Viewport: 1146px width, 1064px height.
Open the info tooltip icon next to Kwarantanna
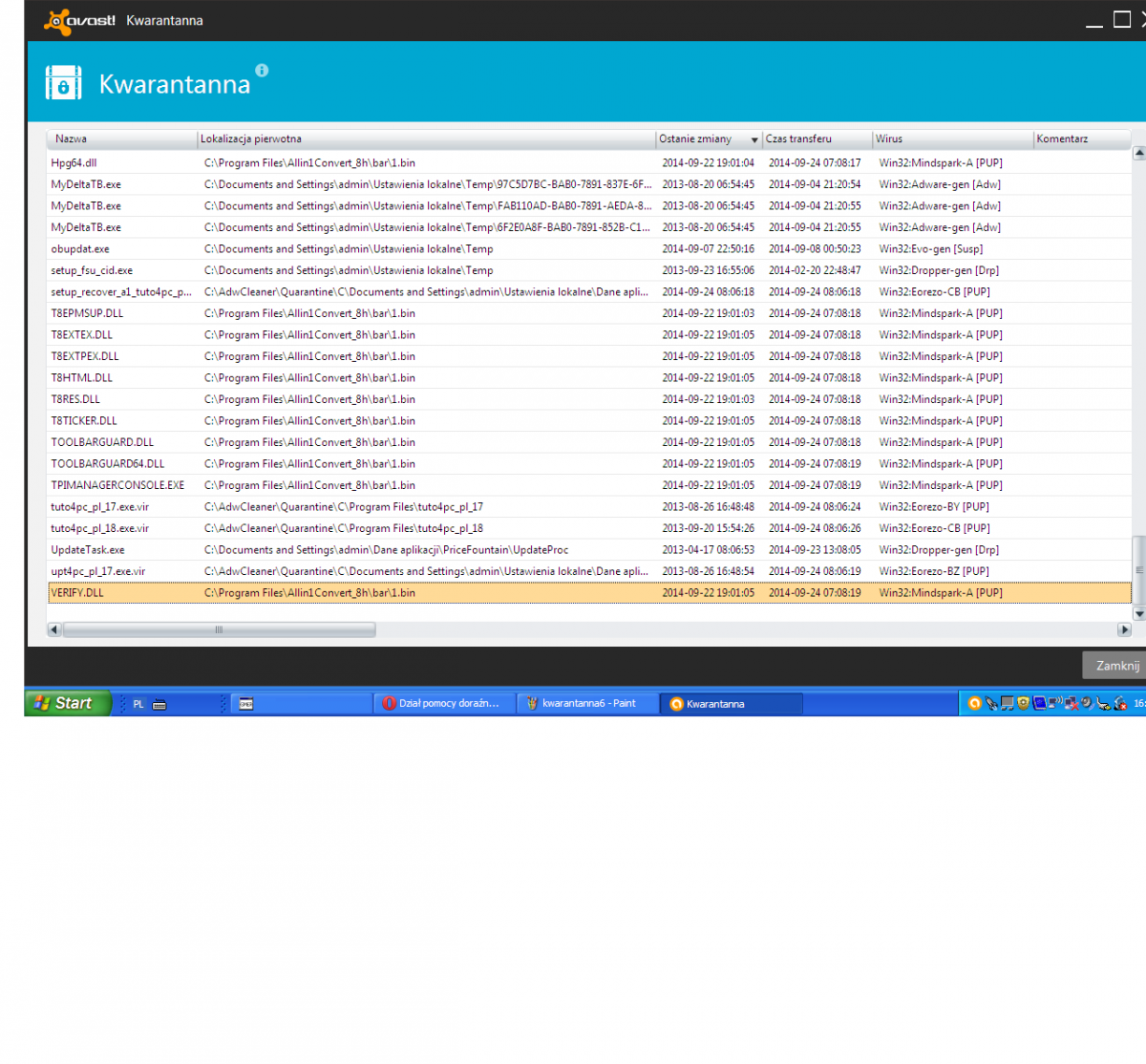[262, 70]
